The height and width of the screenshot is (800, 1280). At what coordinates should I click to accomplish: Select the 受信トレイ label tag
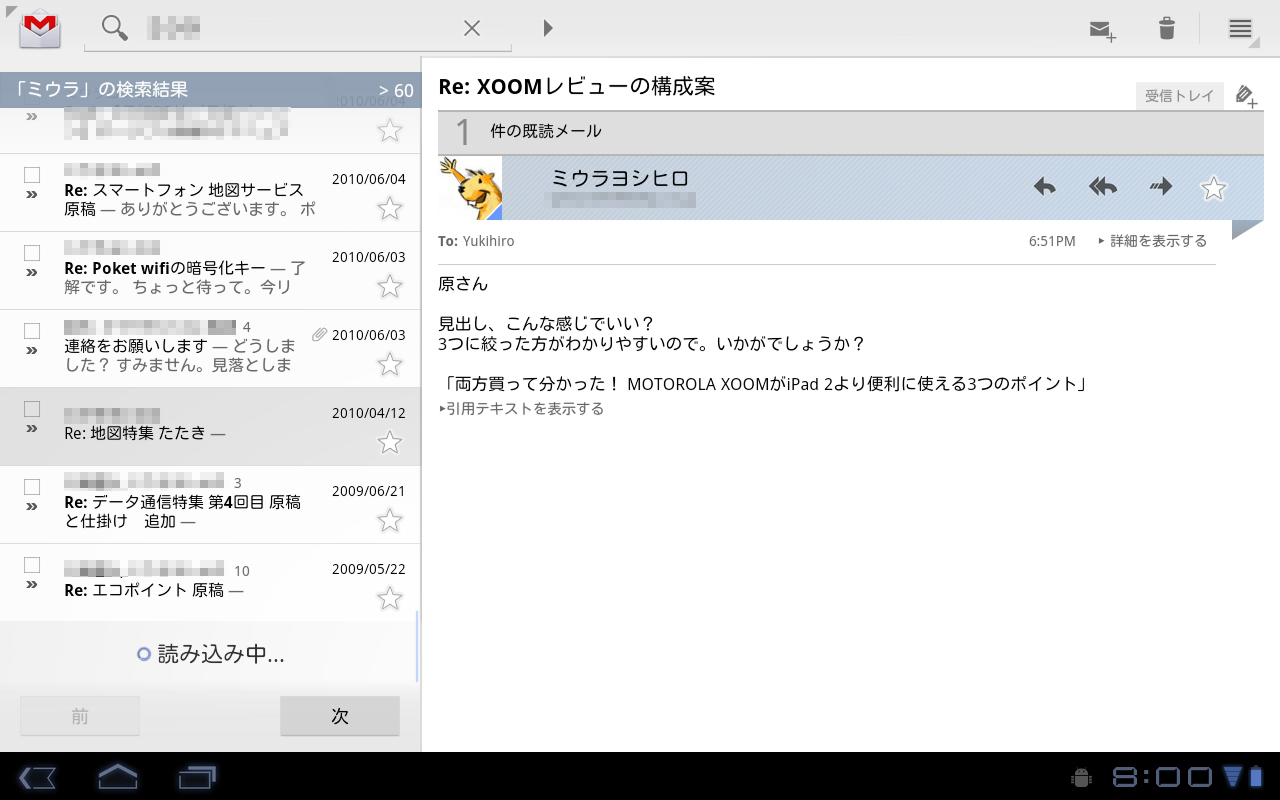click(x=1180, y=96)
